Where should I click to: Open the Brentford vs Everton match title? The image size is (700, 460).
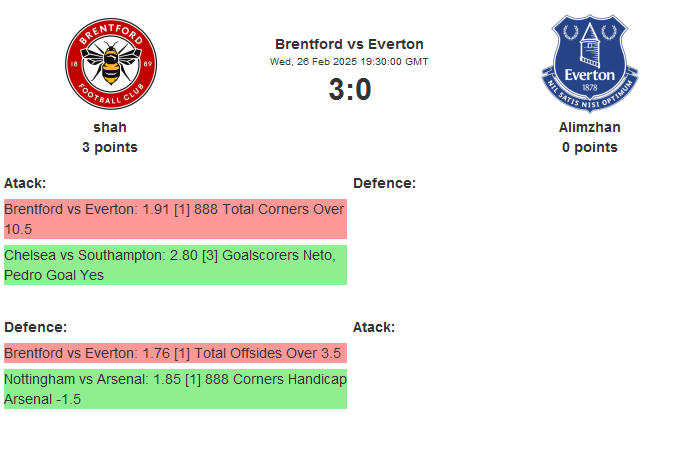tap(349, 44)
